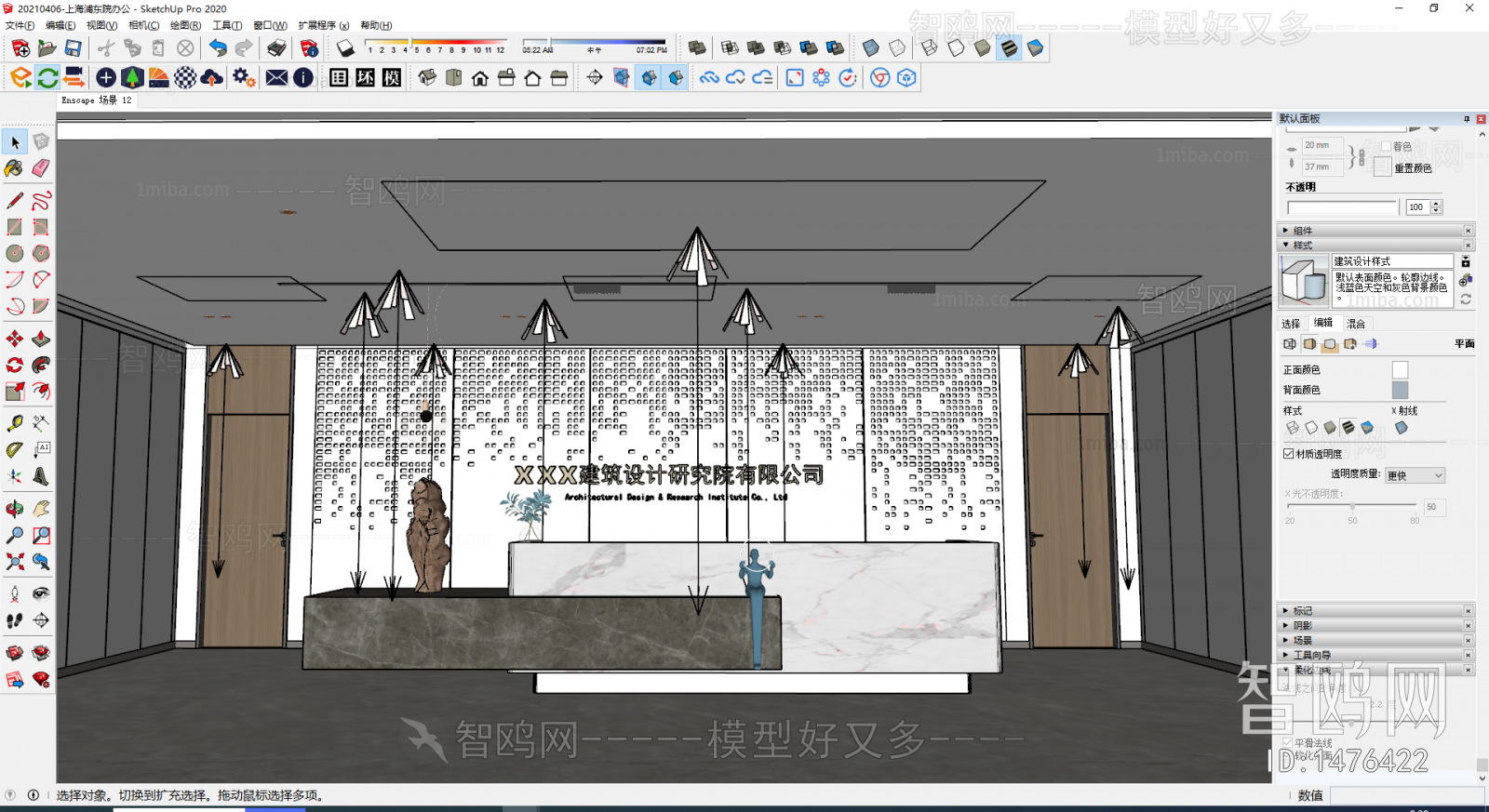
Task: Select the Zoom magnifier tool
Action: [15, 535]
